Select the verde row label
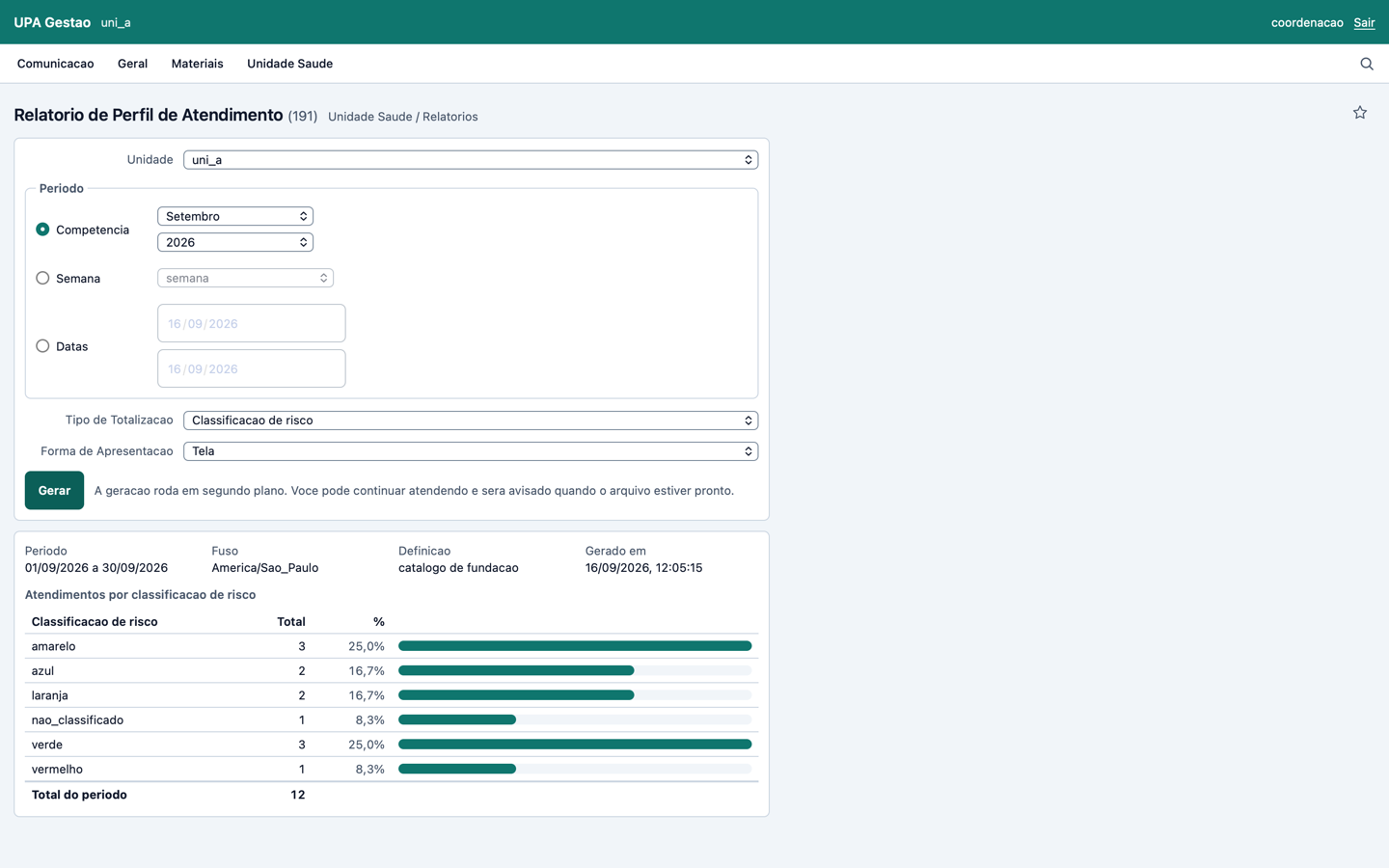The height and width of the screenshot is (868, 1389). (x=46, y=745)
